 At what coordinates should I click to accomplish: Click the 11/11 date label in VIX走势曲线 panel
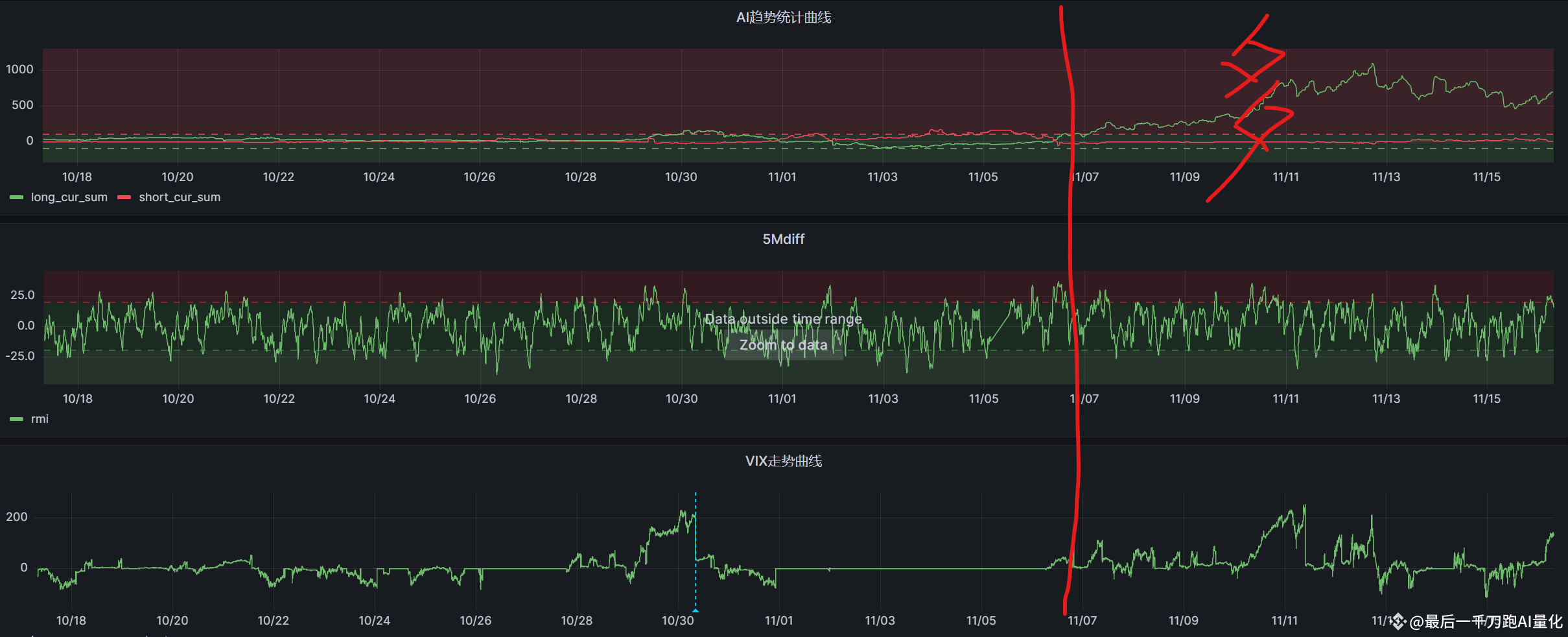1285,621
